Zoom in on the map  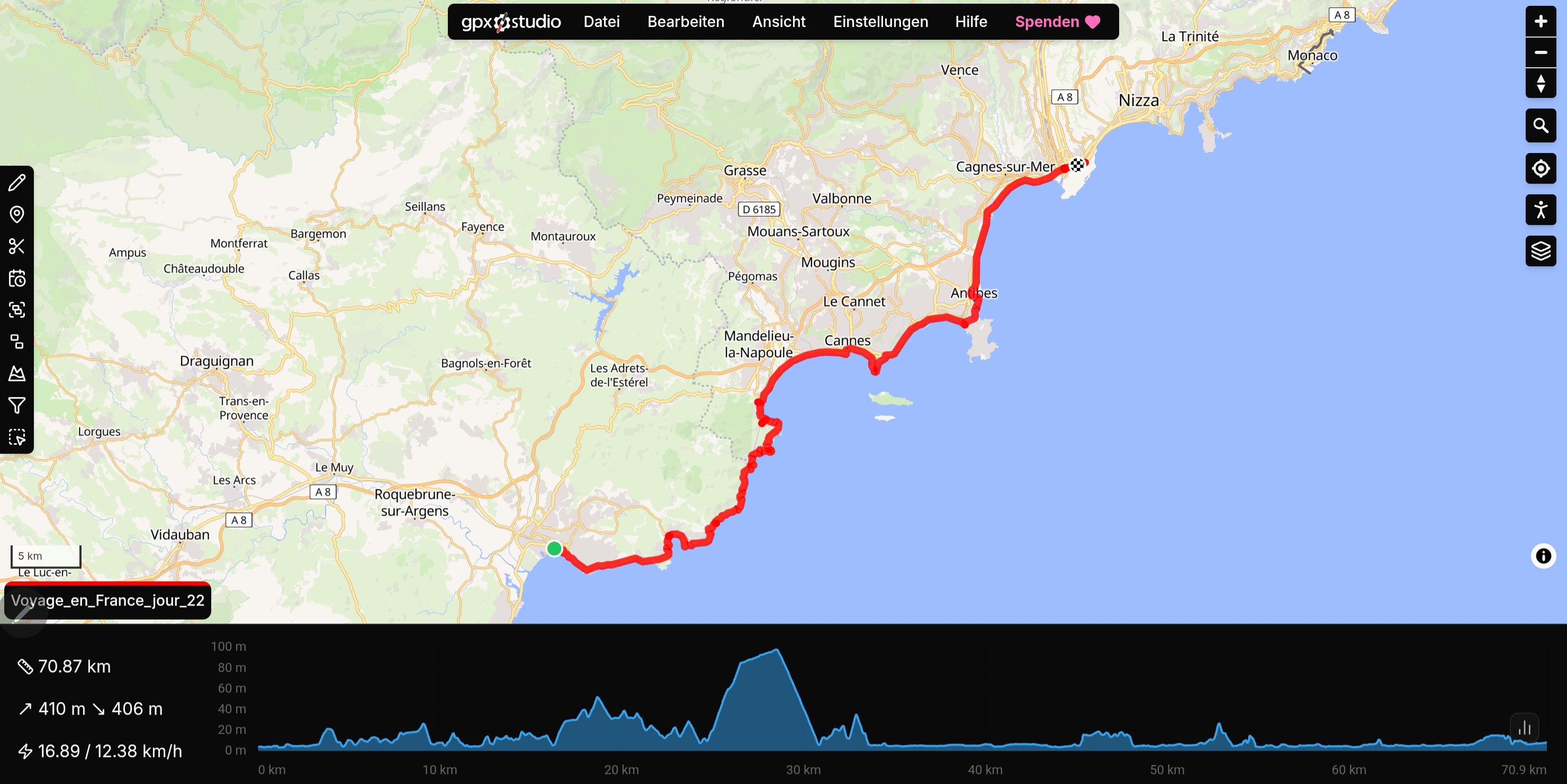1540,22
